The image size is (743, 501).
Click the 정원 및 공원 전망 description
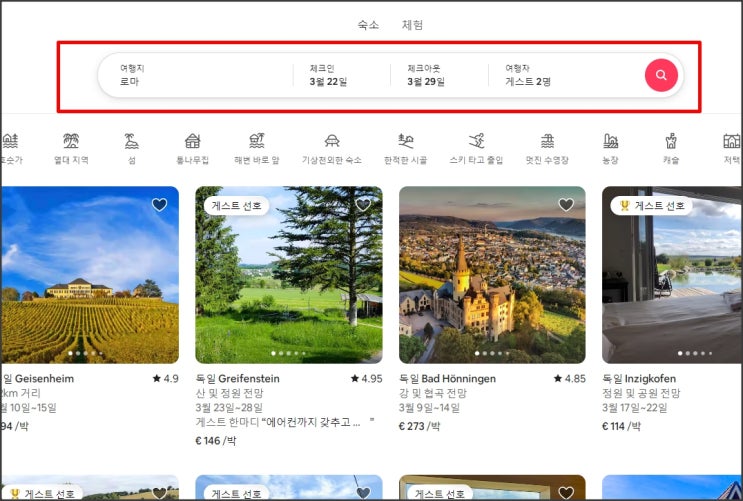[x=641, y=393]
